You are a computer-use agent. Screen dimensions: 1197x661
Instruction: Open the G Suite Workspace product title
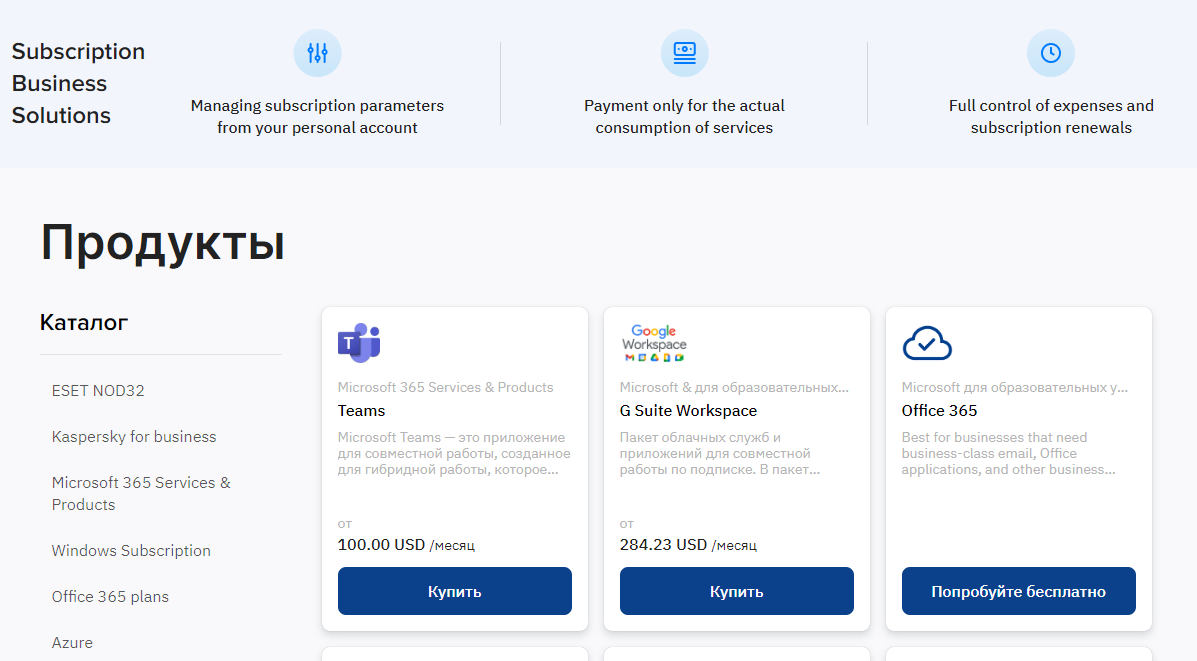(688, 411)
